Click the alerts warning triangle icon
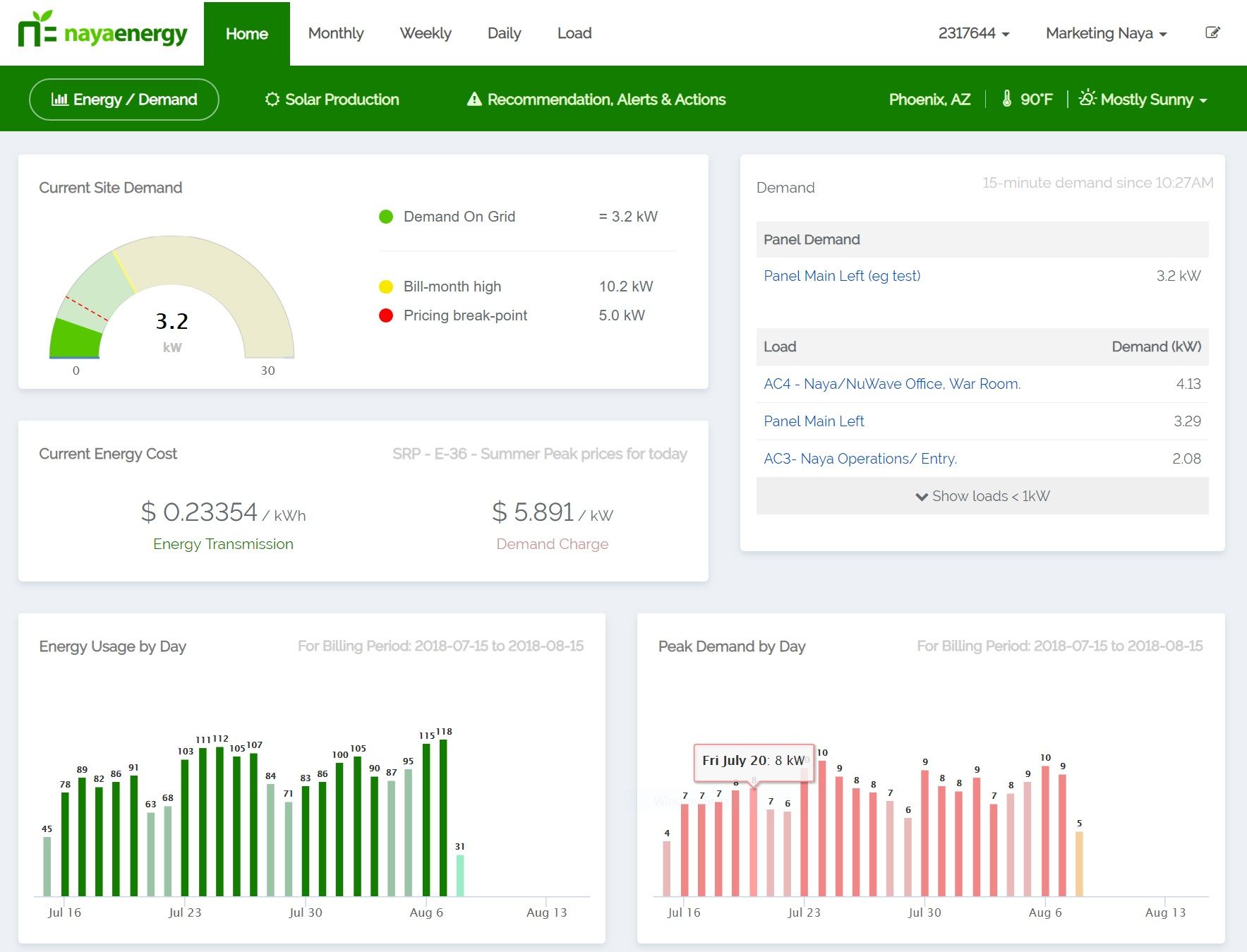This screenshot has height=952, width=1247. 474,100
